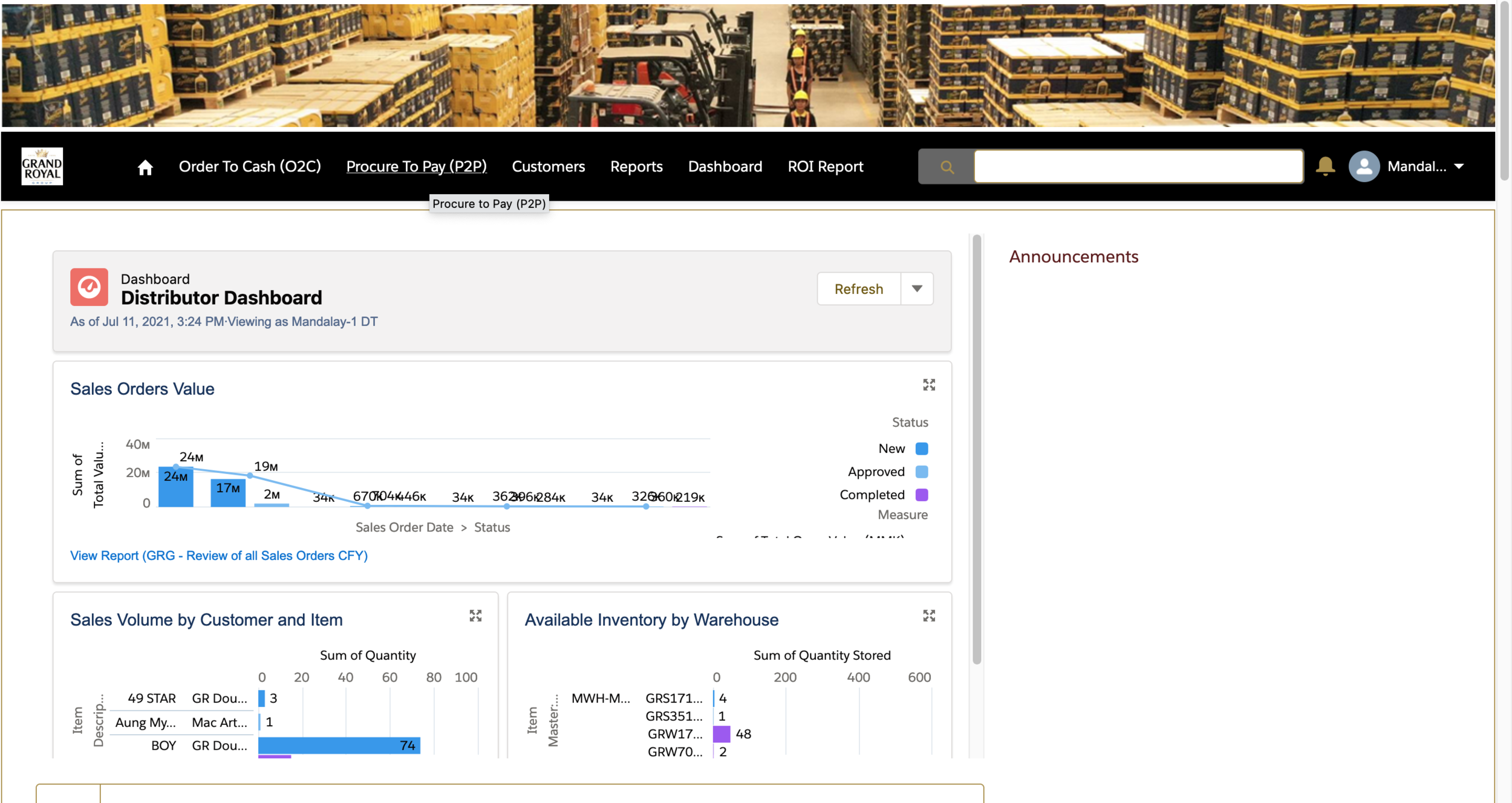Open Order To Cash (O2C) menu
The height and width of the screenshot is (803, 1512).
(250, 166)
